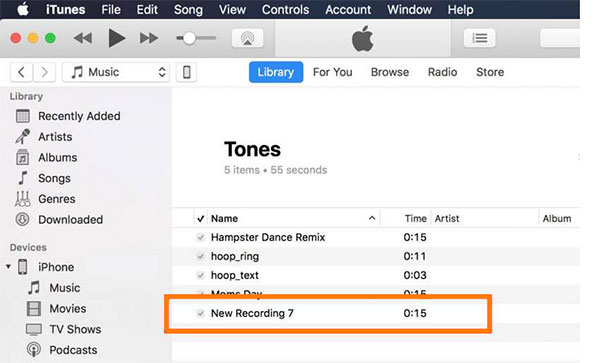Go back with the left chevron
The image size is (600, 363).
[x=21, y=72]
